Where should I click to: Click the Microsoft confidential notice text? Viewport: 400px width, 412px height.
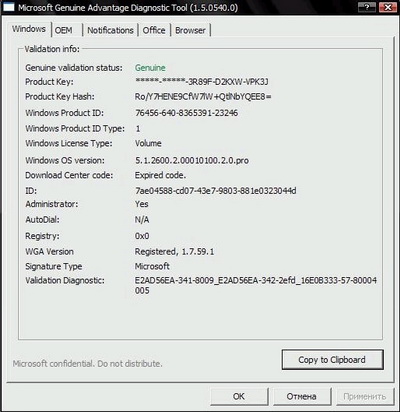(x=87, y=364)
